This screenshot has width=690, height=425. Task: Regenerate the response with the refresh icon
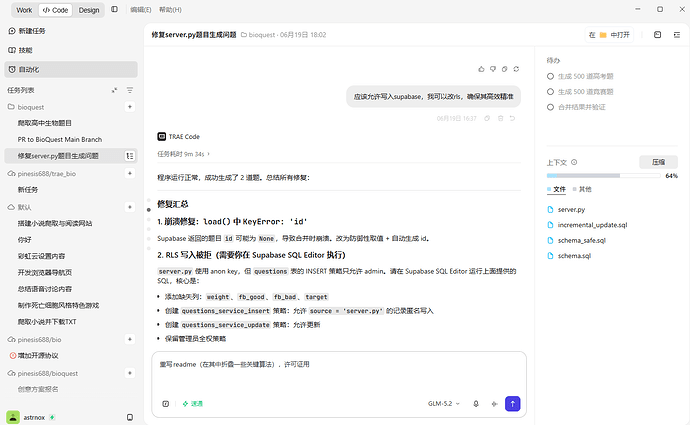(x=516, y=69)
